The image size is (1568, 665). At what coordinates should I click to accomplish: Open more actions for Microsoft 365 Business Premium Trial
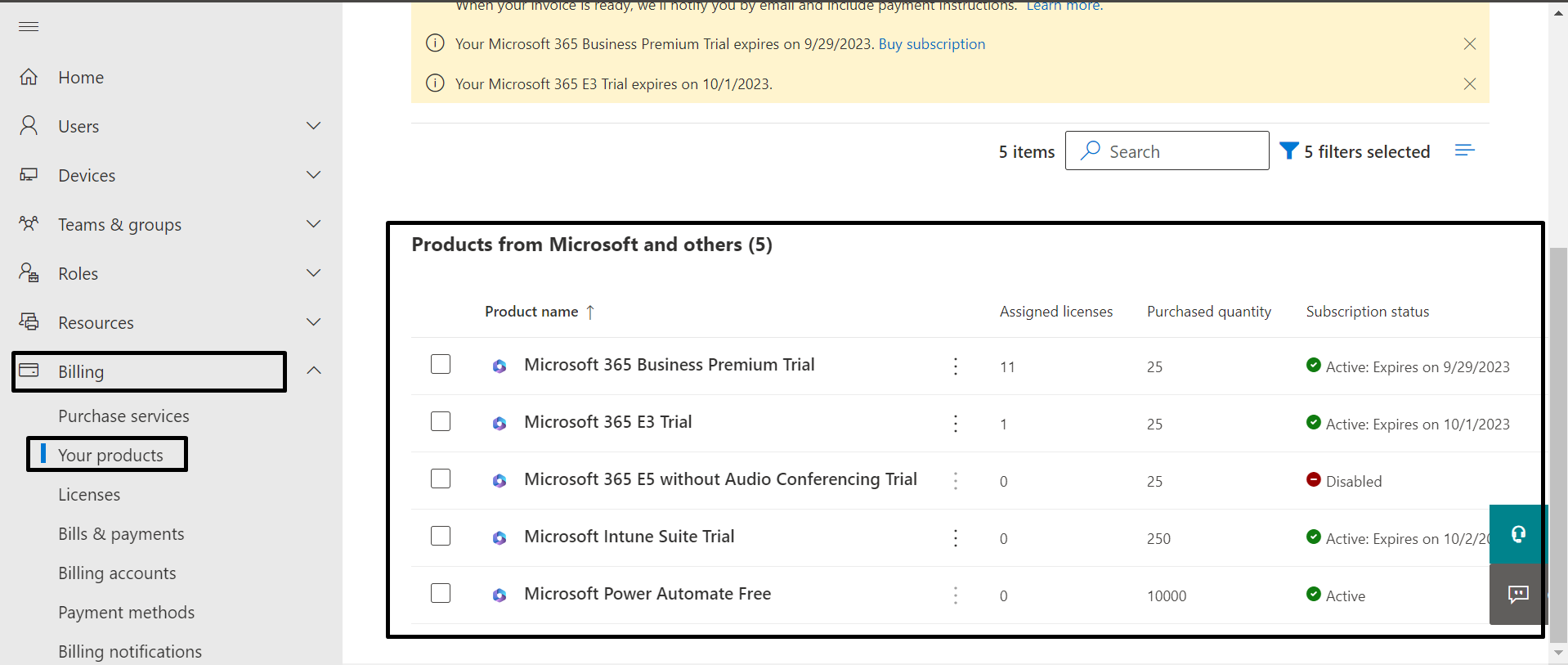tap(955, 366)
